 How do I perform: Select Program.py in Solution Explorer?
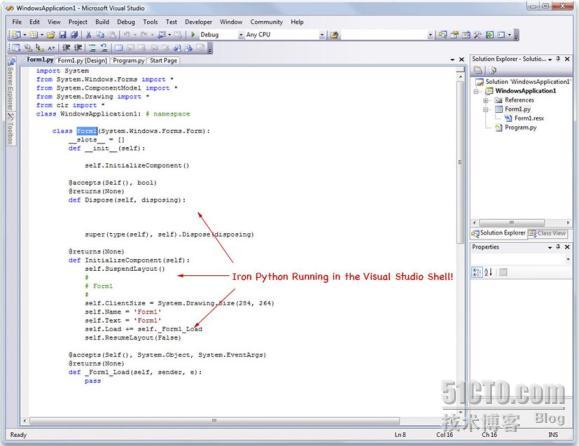516,127
